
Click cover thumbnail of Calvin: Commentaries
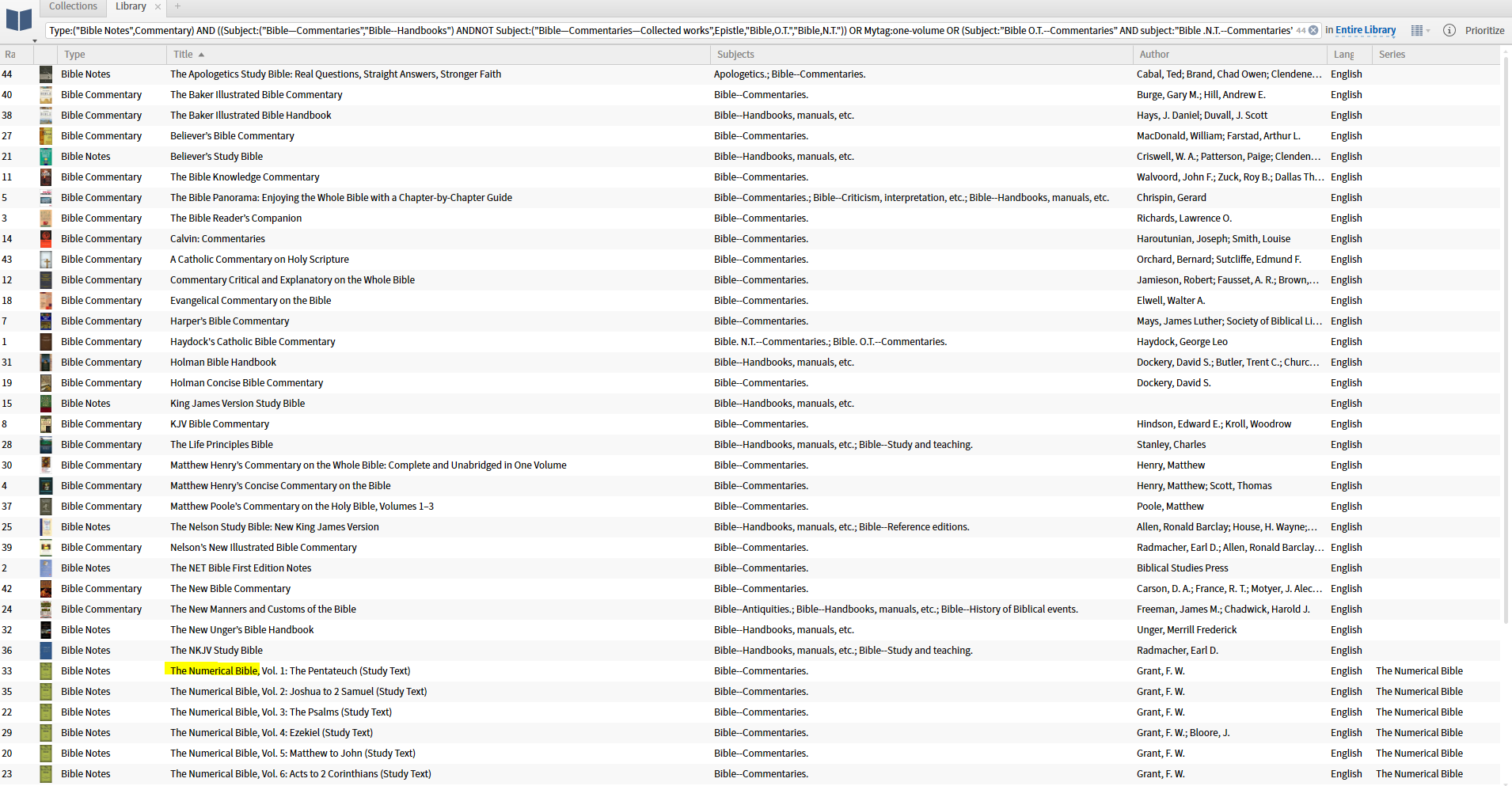pos(46,239)
